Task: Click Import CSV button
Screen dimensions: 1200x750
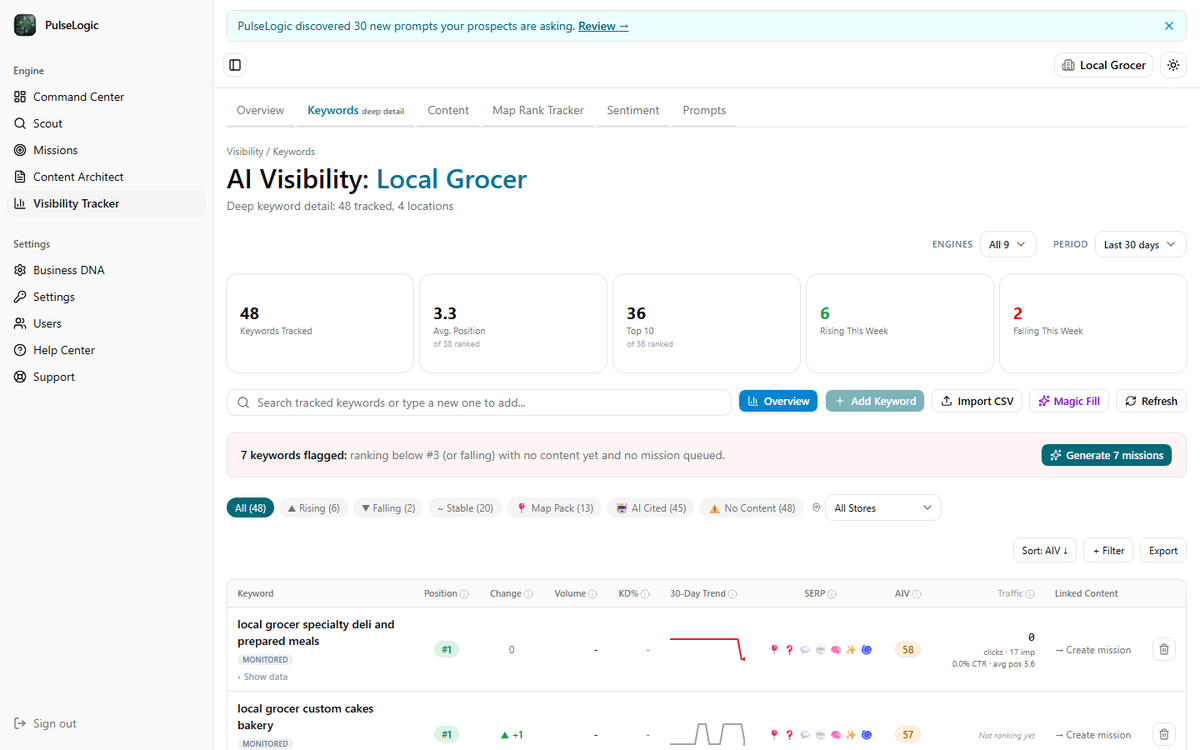Action: (976, 401)
